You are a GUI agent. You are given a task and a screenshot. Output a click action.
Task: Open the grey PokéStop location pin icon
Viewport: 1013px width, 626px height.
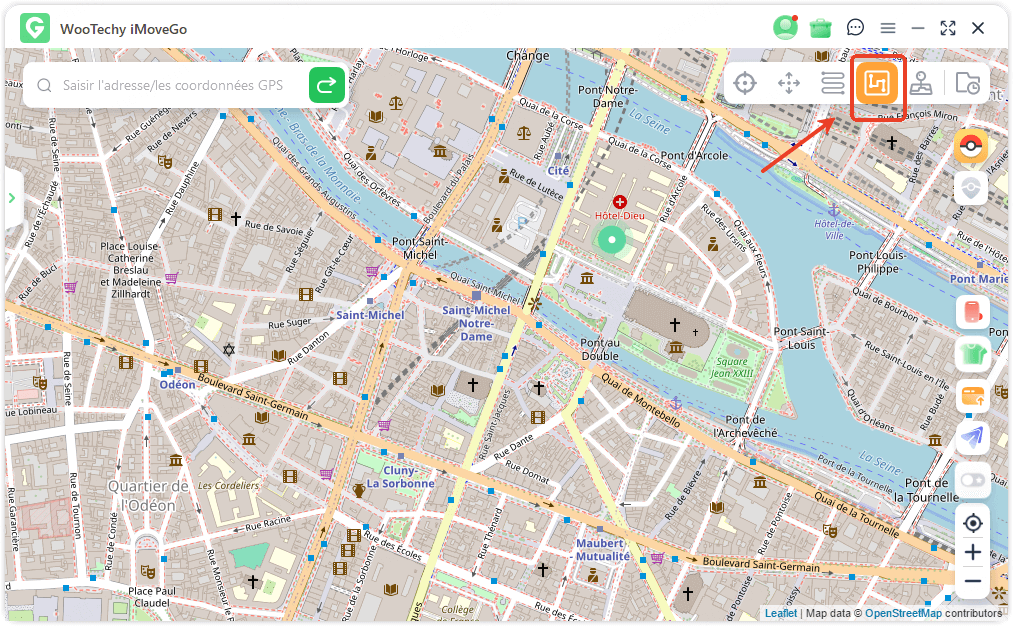pyautogui.click(x=971, y=188)
